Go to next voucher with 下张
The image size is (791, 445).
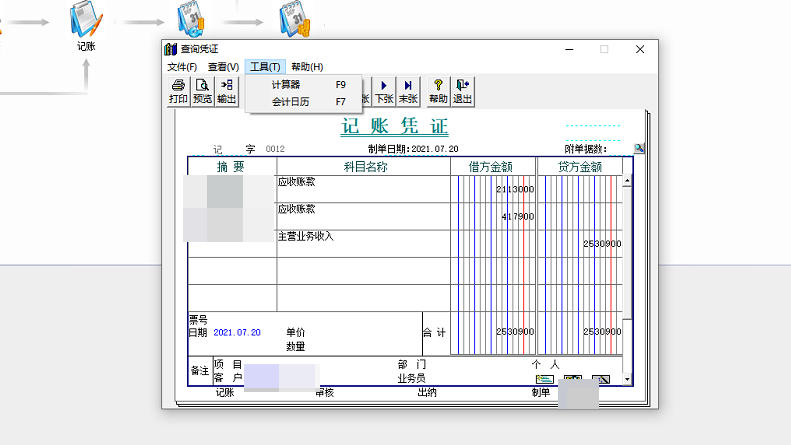click(384, 91)
